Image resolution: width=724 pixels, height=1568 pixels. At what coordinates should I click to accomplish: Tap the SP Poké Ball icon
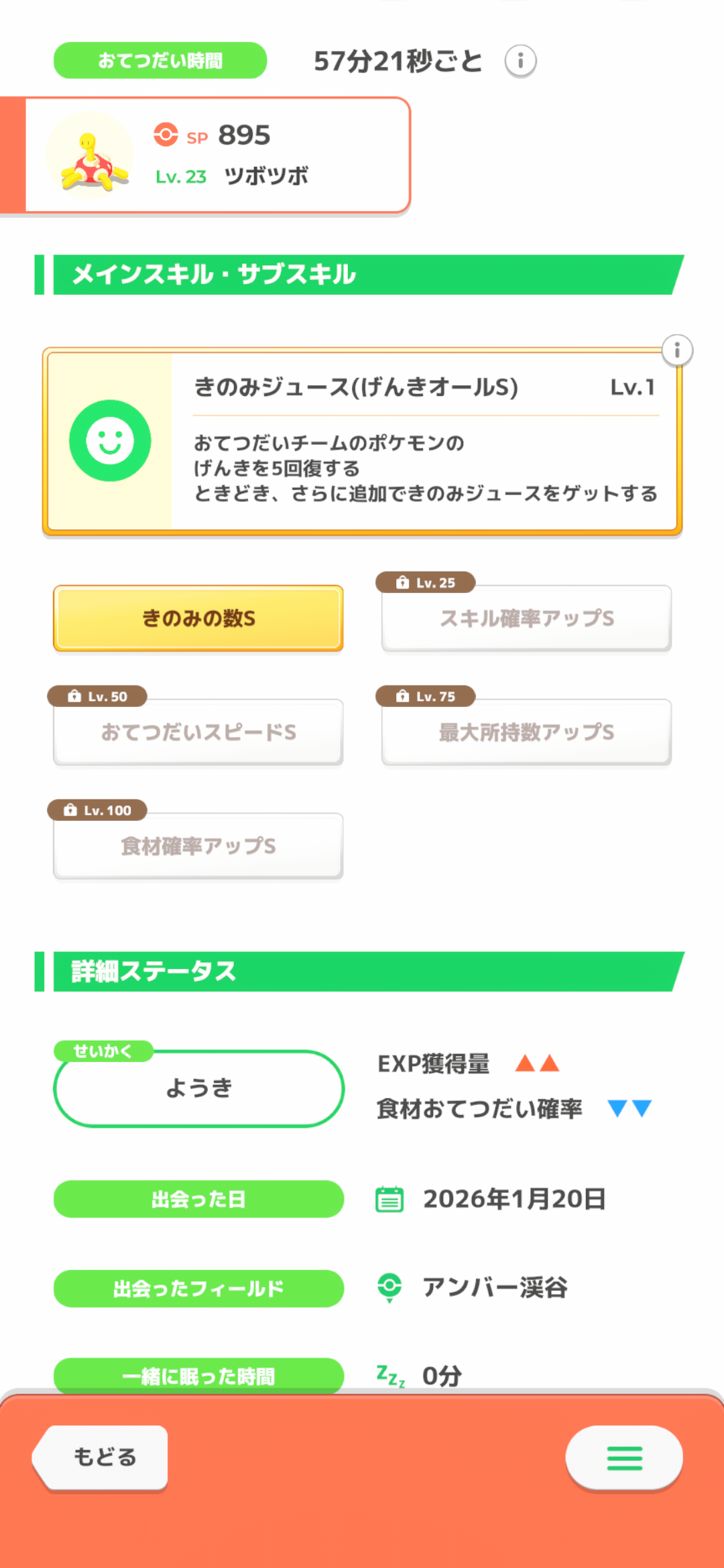pyautogui.click(x=166, y=135)
